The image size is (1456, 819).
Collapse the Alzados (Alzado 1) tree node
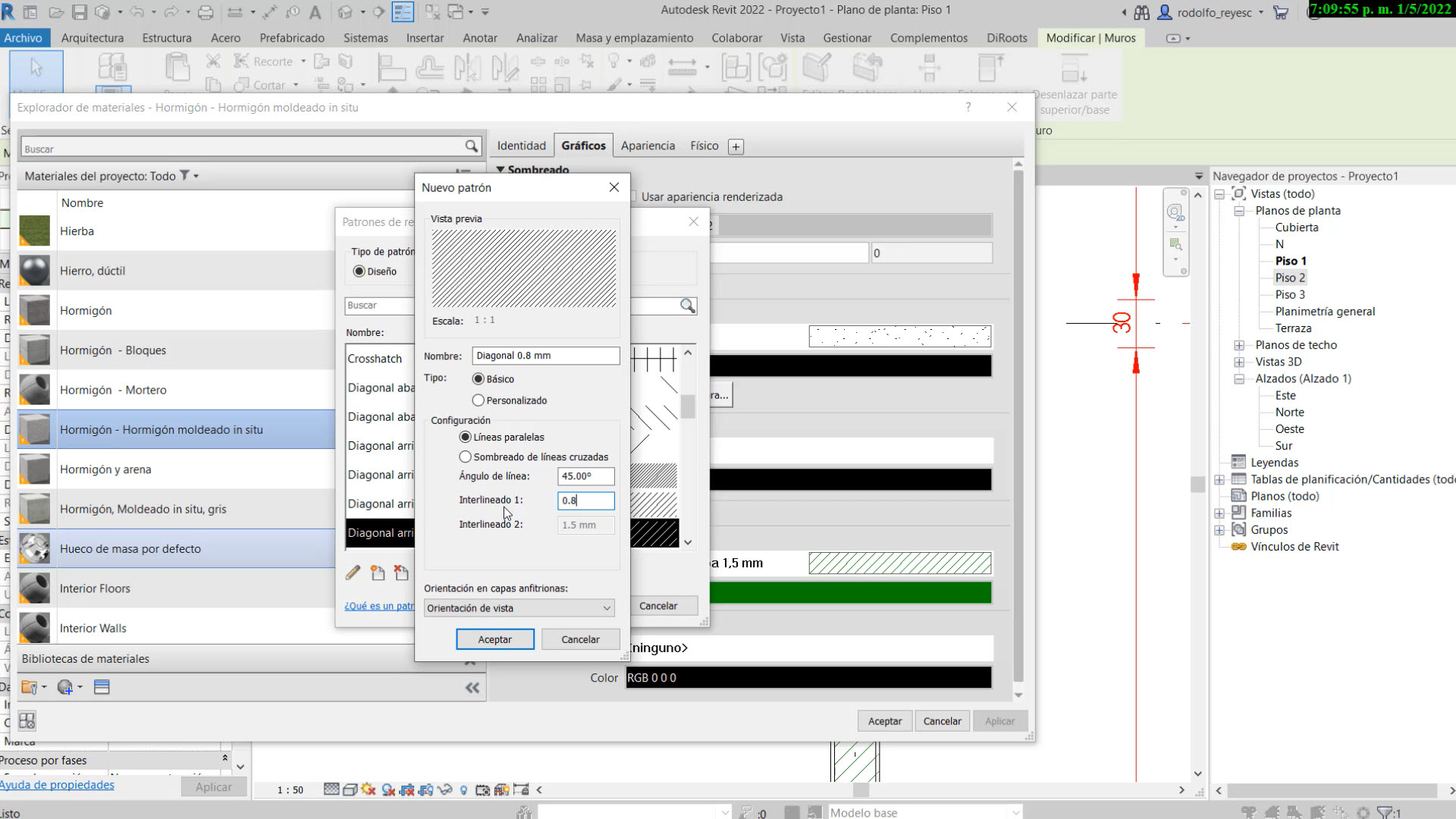(1239, 378)
